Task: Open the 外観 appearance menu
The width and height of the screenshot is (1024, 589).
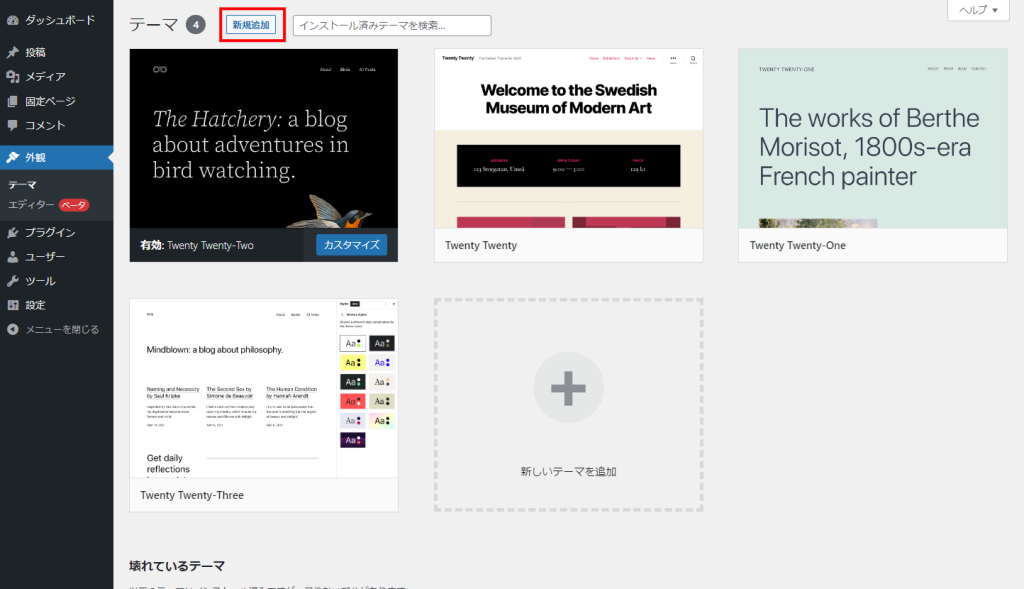Action: 36,157
